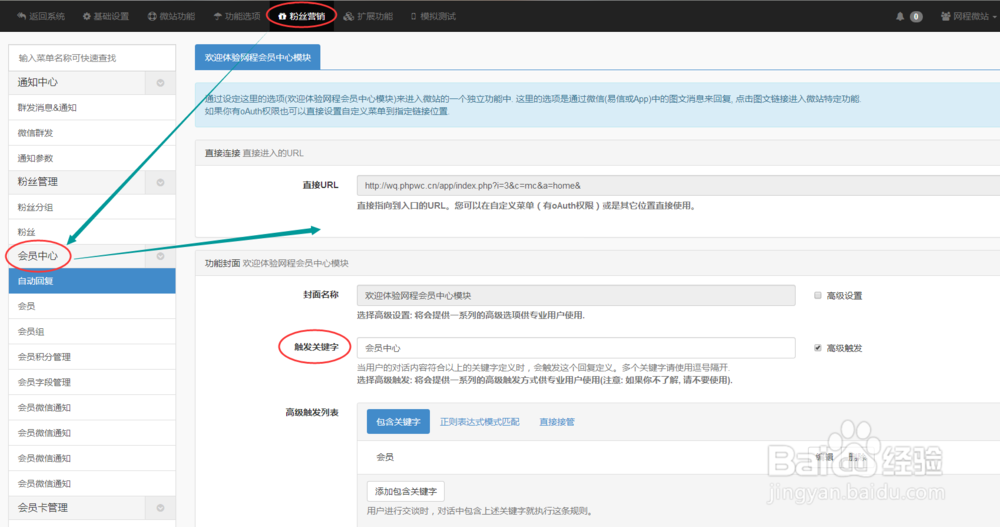
Task: Open the 网程微站 account dropdown
Action: [x=968, y=17]
